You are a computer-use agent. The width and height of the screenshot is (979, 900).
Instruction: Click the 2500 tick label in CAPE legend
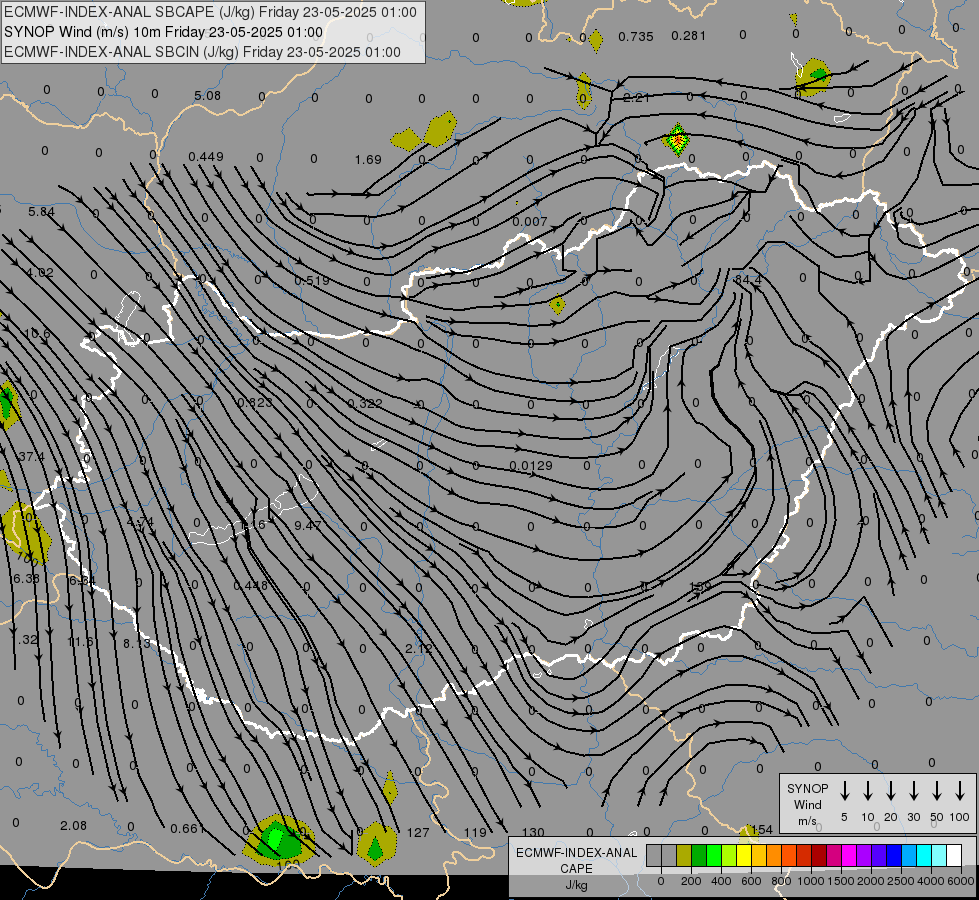tap(900, 881)
